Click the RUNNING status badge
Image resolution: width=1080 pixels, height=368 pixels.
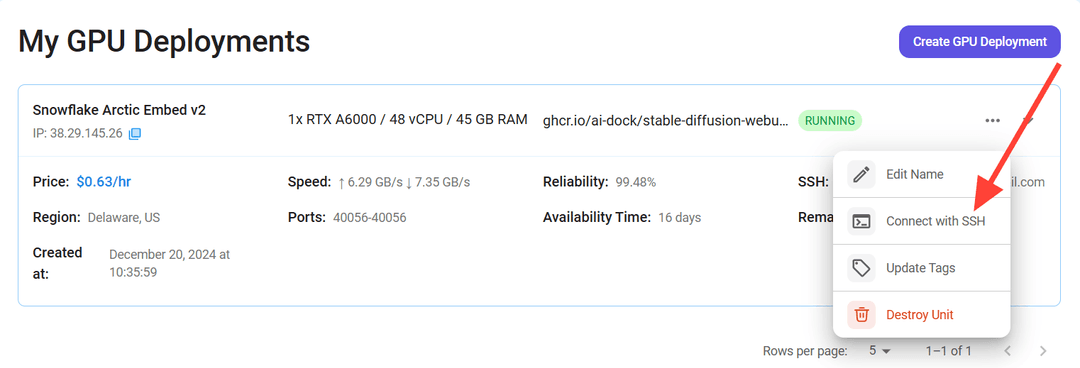pyautogui.click(x=830, y=121)
